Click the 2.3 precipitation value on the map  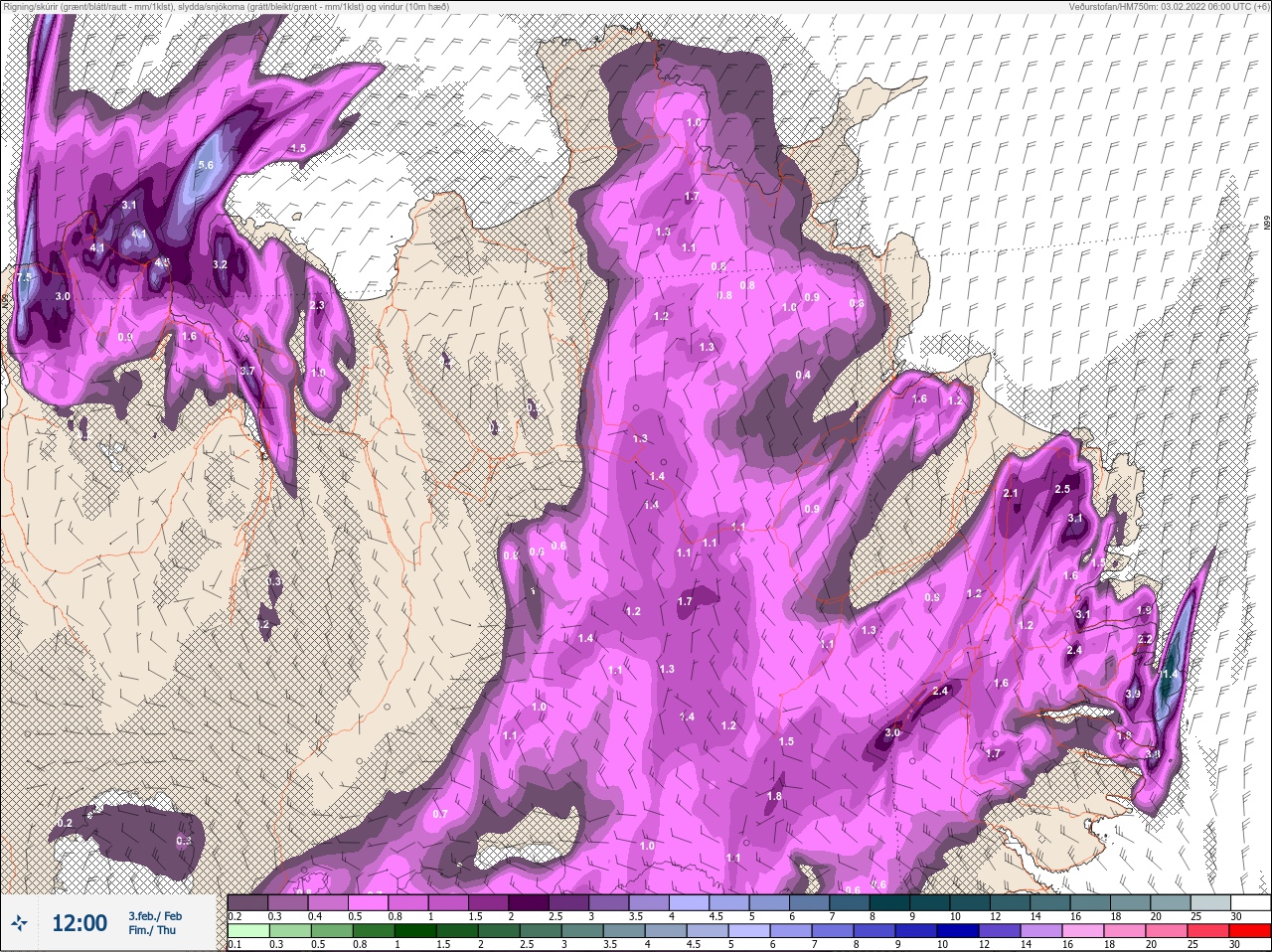click(317, 305)
